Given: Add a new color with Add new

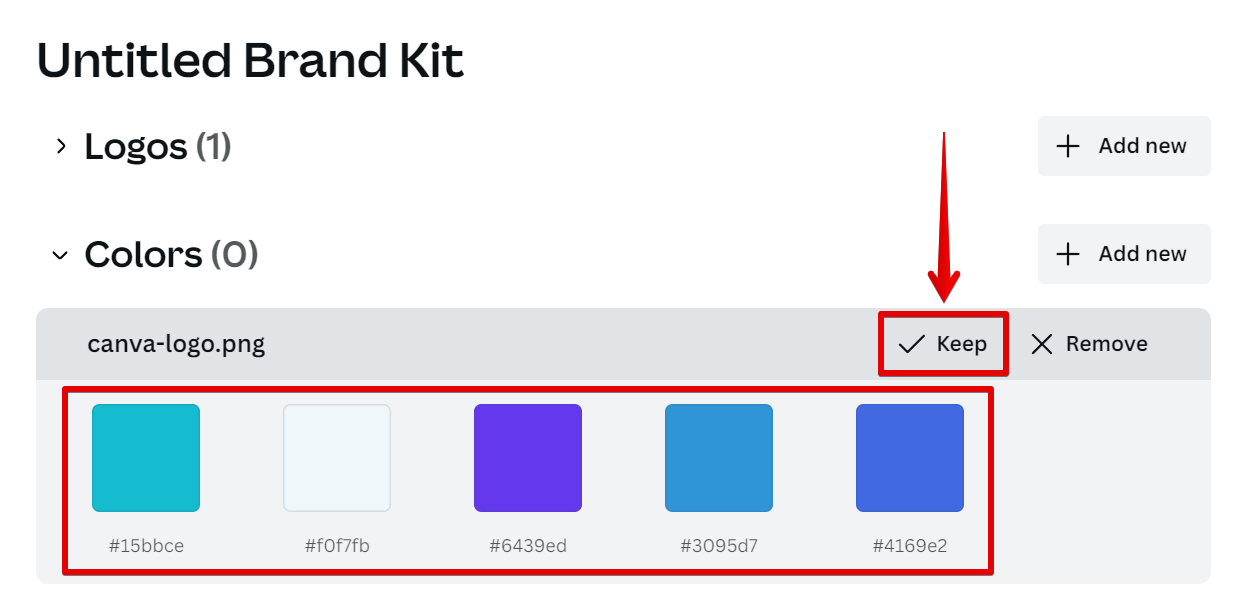Looking at the screenshot, I should (x=1124, y=254).
